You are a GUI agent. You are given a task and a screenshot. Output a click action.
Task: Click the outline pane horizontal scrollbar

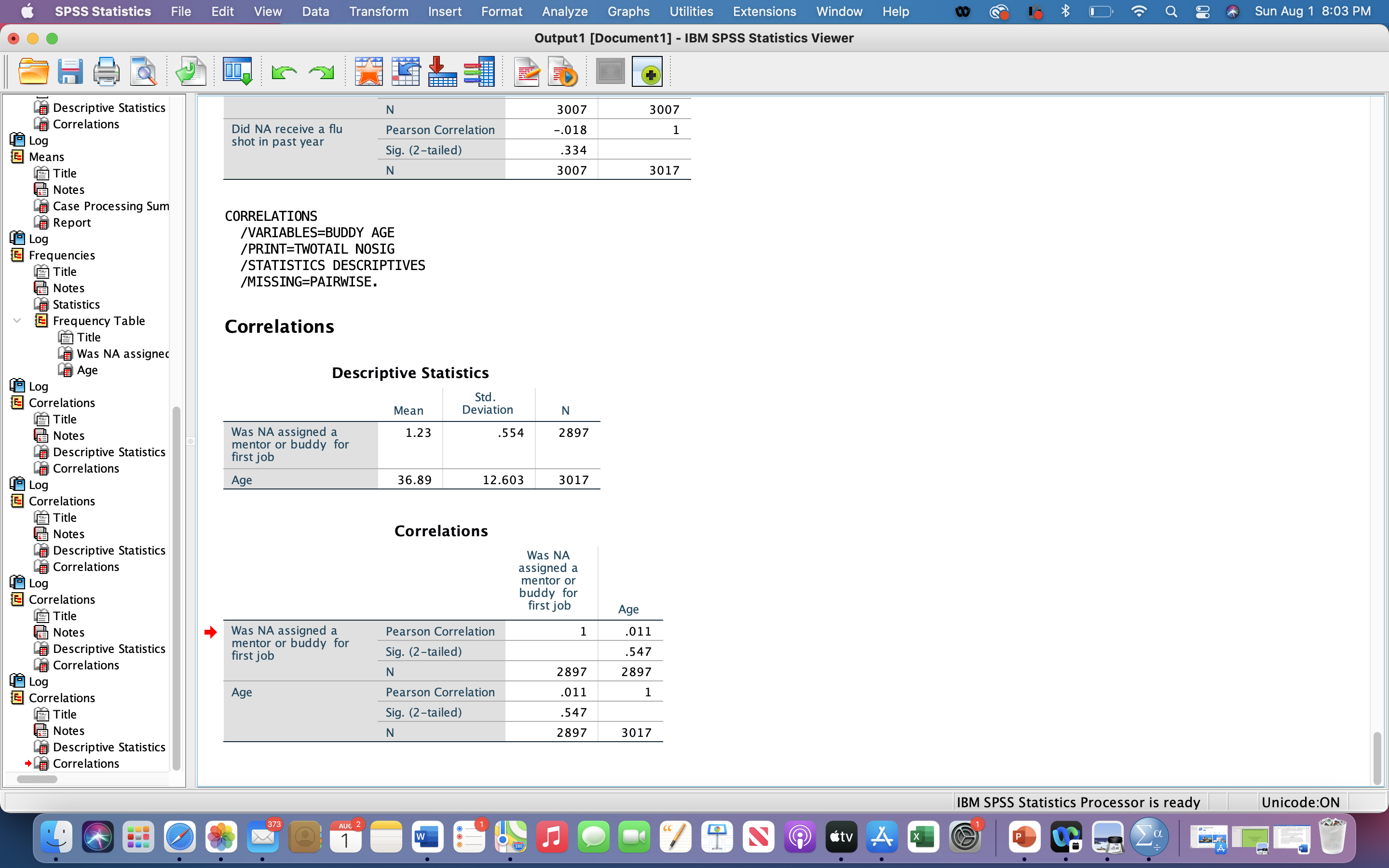tap(37, 779)
